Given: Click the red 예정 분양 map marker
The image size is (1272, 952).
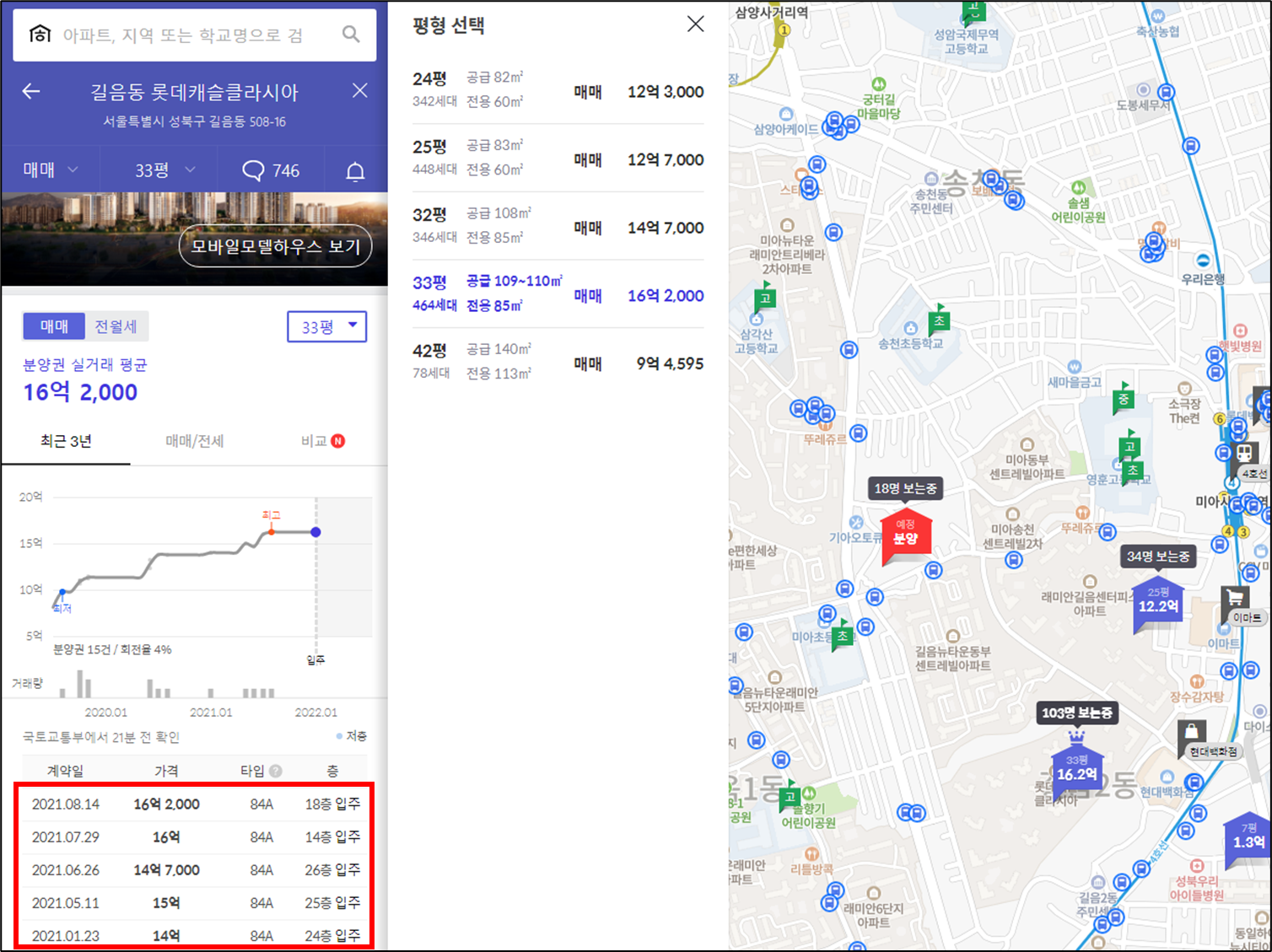Looking at the screenshot, I should (906, 535).
